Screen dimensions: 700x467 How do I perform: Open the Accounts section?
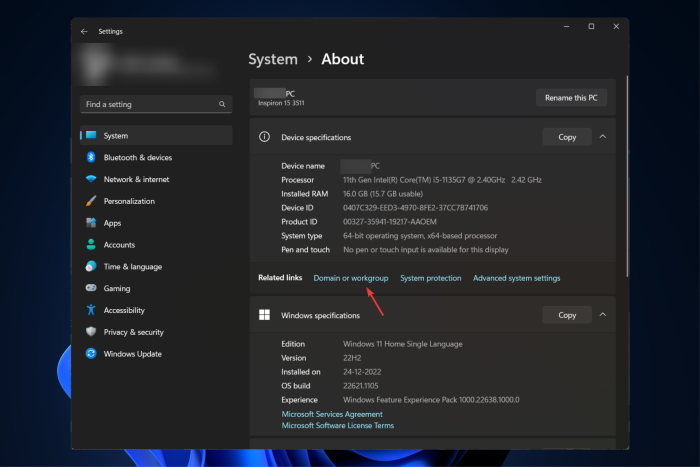[156, 245]
